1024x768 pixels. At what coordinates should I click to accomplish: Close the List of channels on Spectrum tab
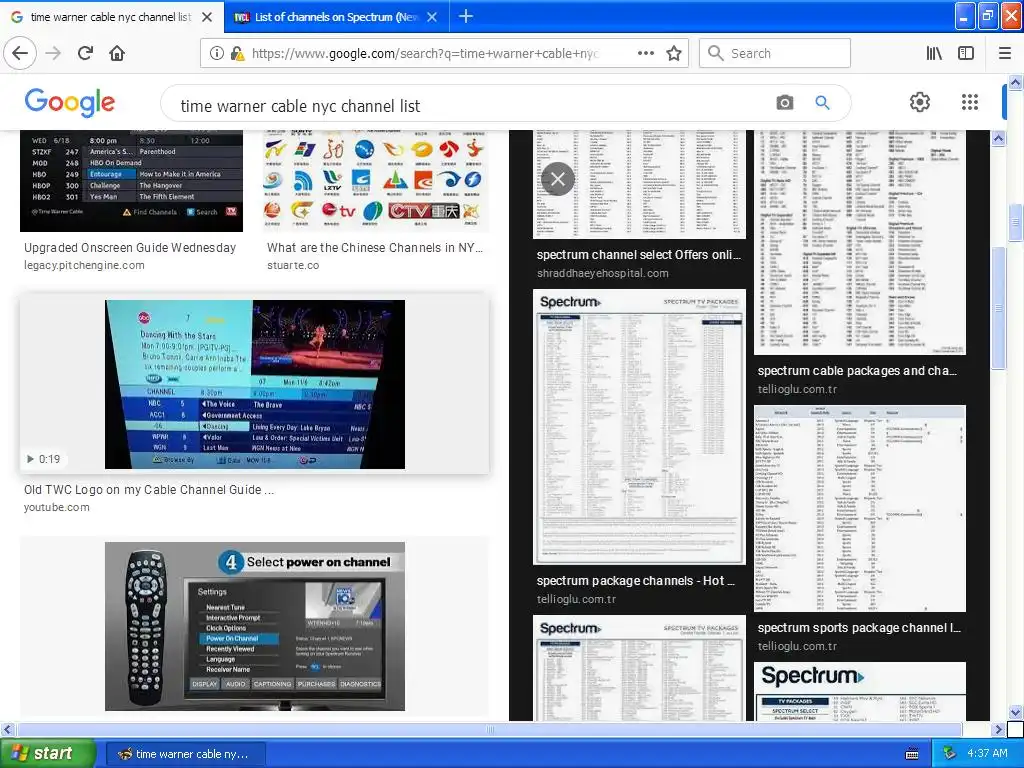[x=432, y=17]
